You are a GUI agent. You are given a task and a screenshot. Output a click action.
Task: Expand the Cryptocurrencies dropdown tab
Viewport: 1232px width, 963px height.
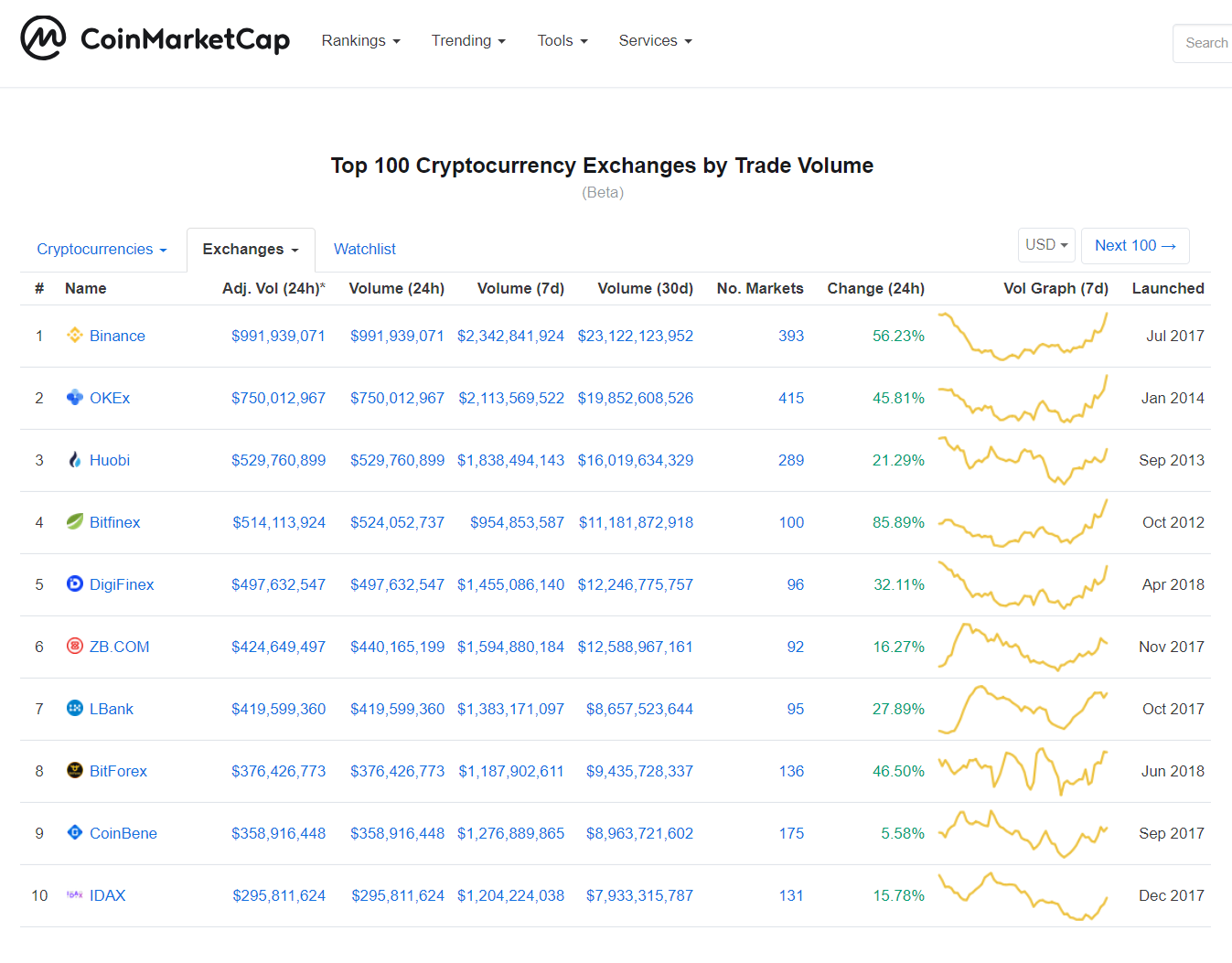(x=102, y=250)
